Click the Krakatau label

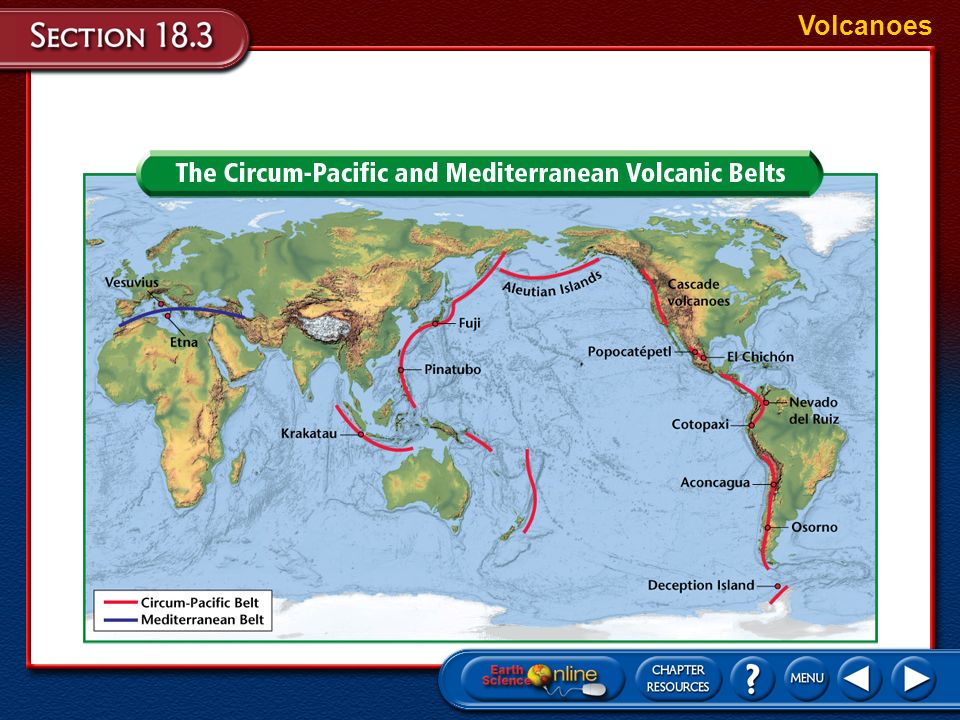coord(309,433)
